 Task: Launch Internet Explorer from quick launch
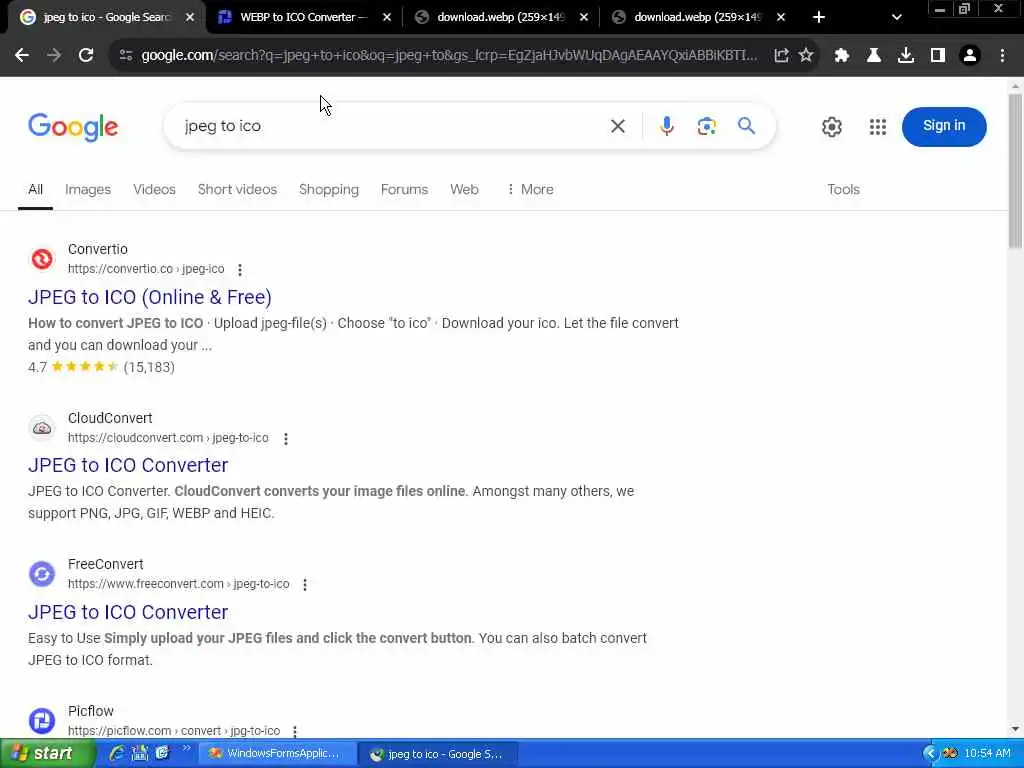coord(117,754)
